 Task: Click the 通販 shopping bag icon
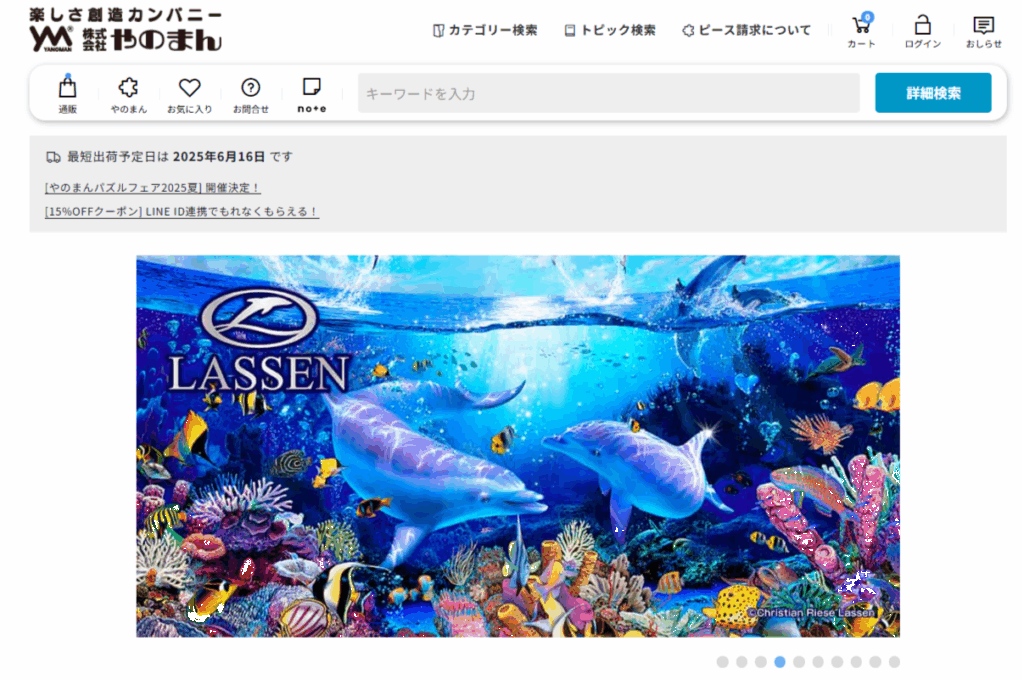68,87
